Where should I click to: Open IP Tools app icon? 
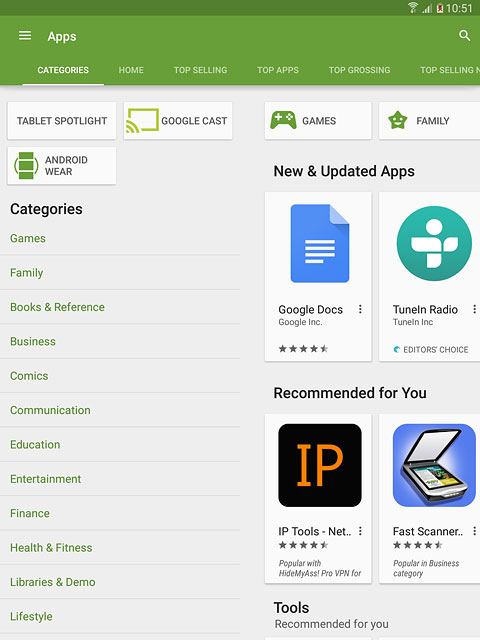320,465
